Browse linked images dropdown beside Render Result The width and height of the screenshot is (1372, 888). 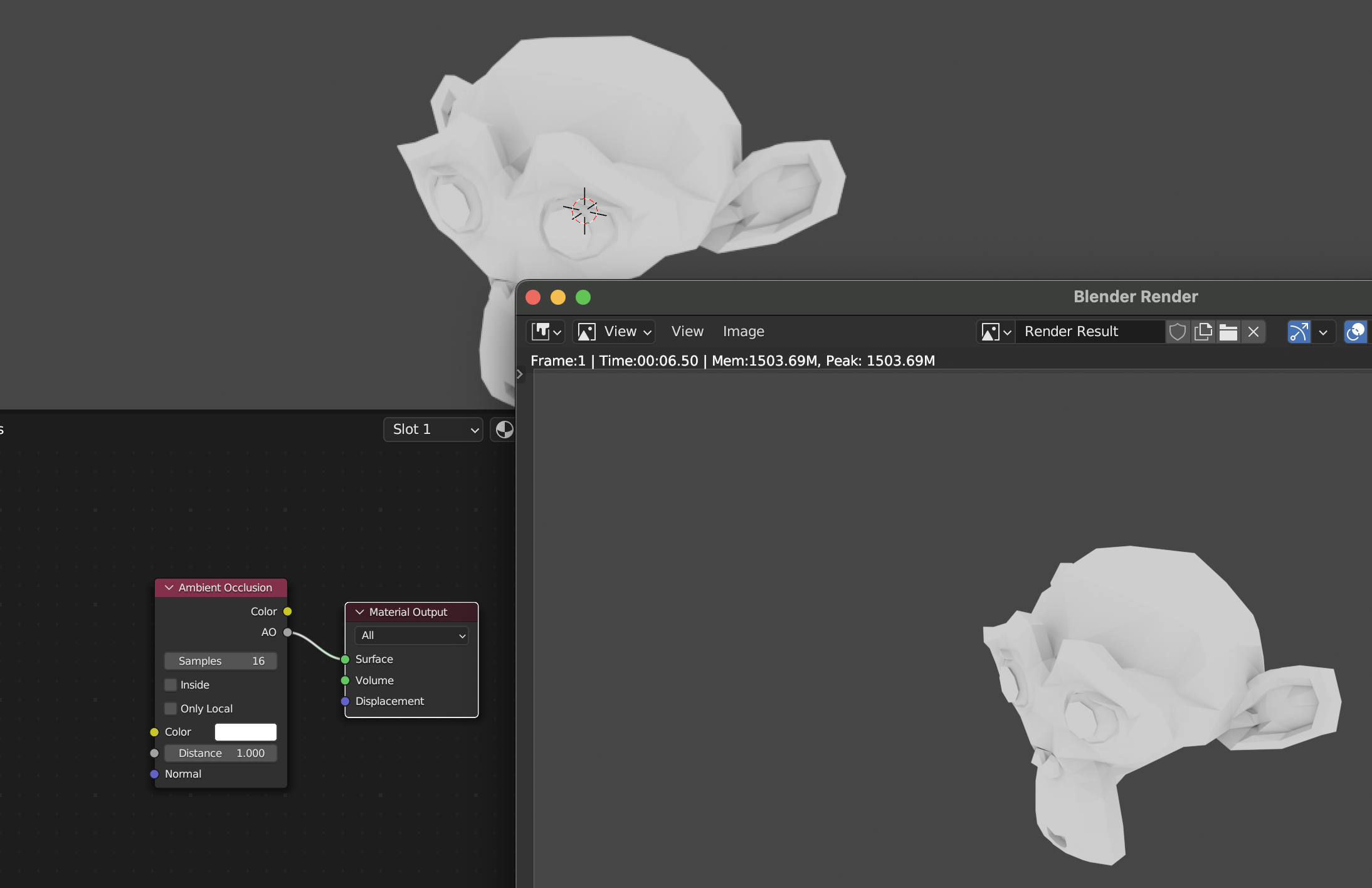point(996,332)
